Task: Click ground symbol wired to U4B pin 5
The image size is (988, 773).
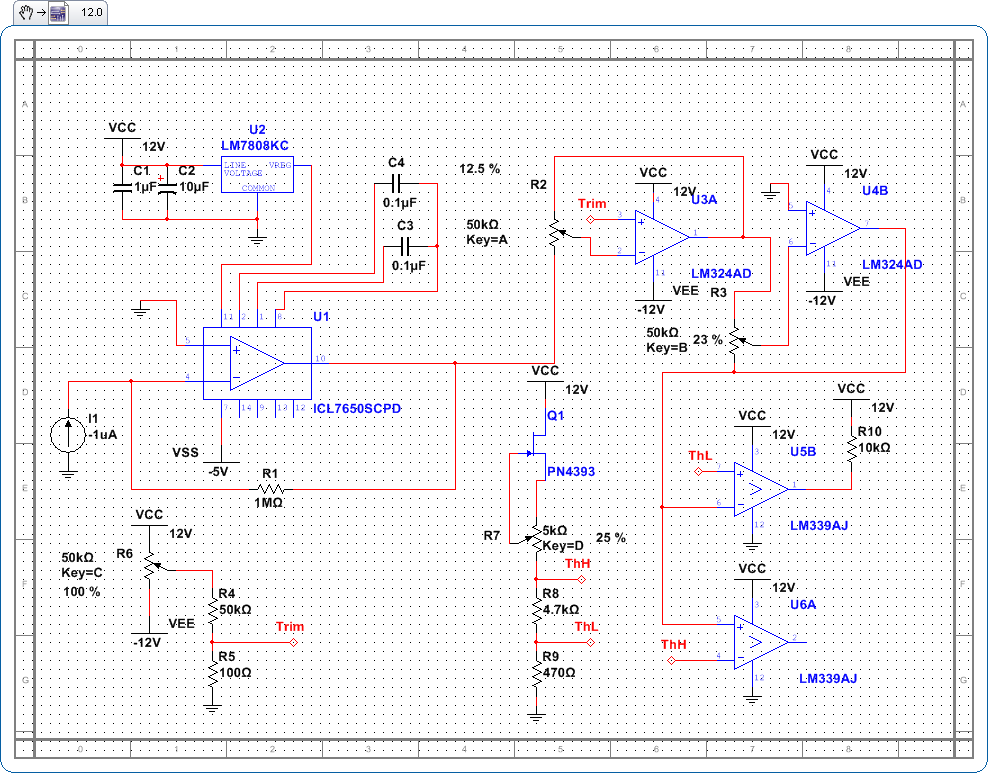Action: [x=770, y=196]
